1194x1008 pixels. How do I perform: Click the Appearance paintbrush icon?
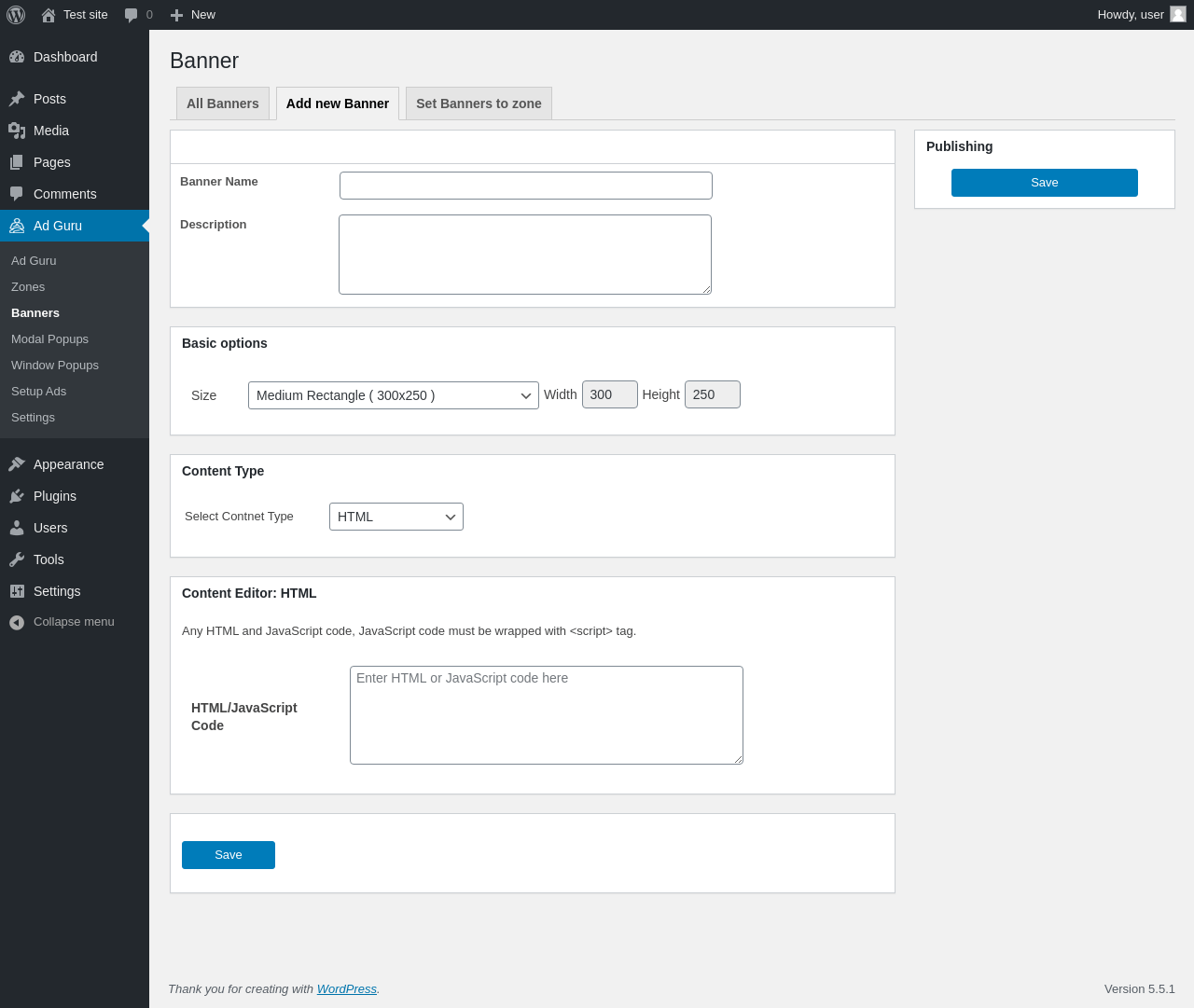(x=17, y=464)
